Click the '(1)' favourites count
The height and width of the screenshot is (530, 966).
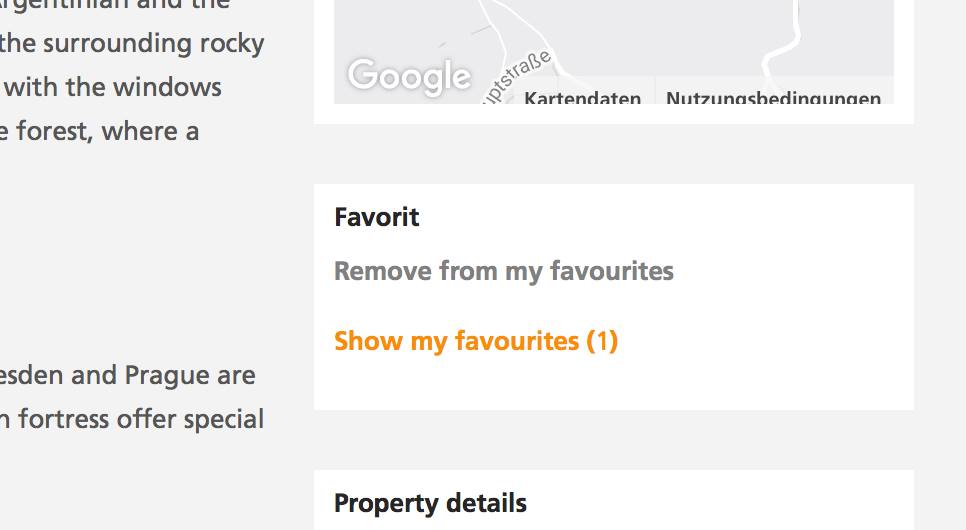[602, 341]
